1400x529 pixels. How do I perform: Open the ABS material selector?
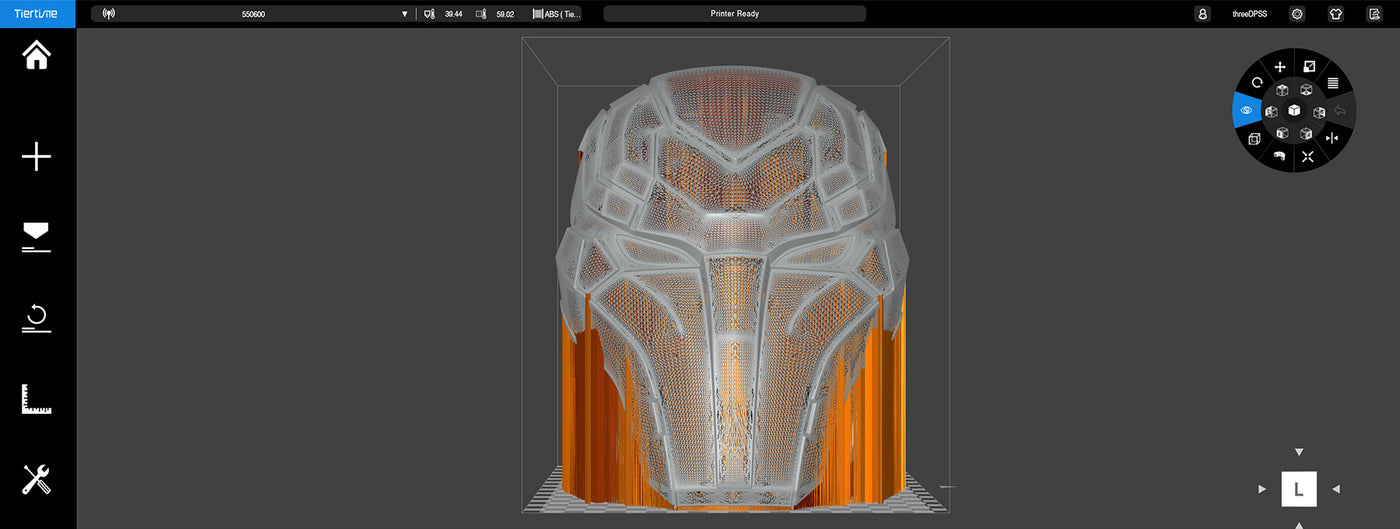click(x=557, y=14)
